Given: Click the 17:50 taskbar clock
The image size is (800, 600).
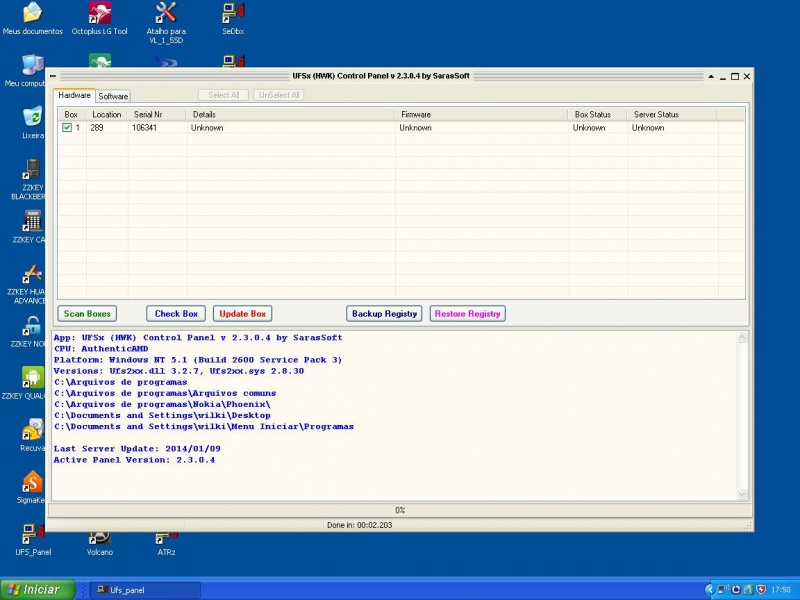Looking at the screenshot, I should pos(781,590).
